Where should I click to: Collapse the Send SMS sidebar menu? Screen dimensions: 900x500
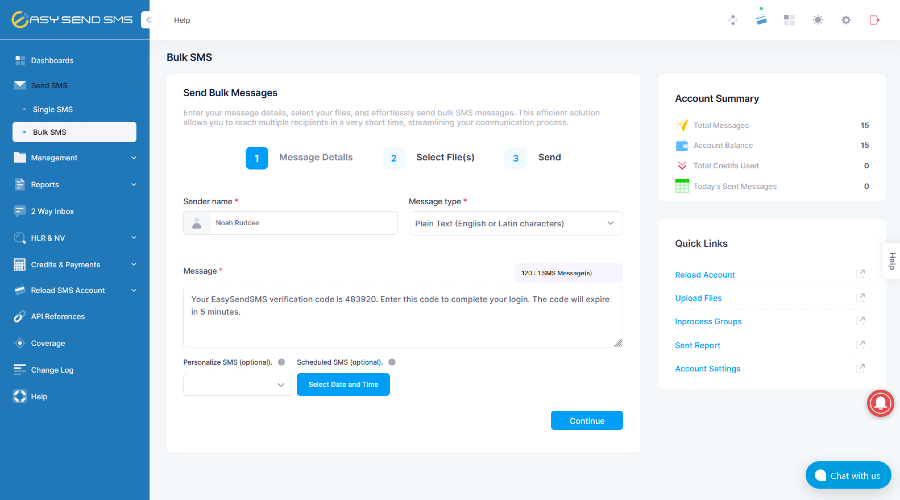pyautogui.click(x=75, y=85)
